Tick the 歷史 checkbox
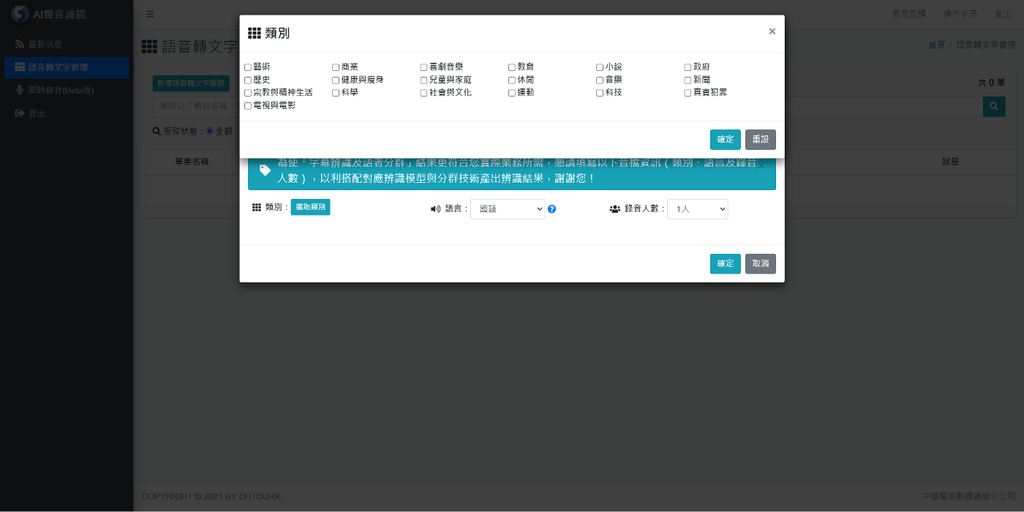The height and width of the screenshot is (512, 1024). click(248, 80)
